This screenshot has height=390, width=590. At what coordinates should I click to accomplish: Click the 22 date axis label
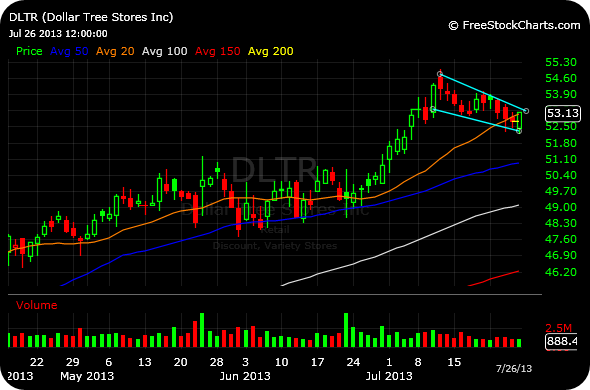point(36,362)
